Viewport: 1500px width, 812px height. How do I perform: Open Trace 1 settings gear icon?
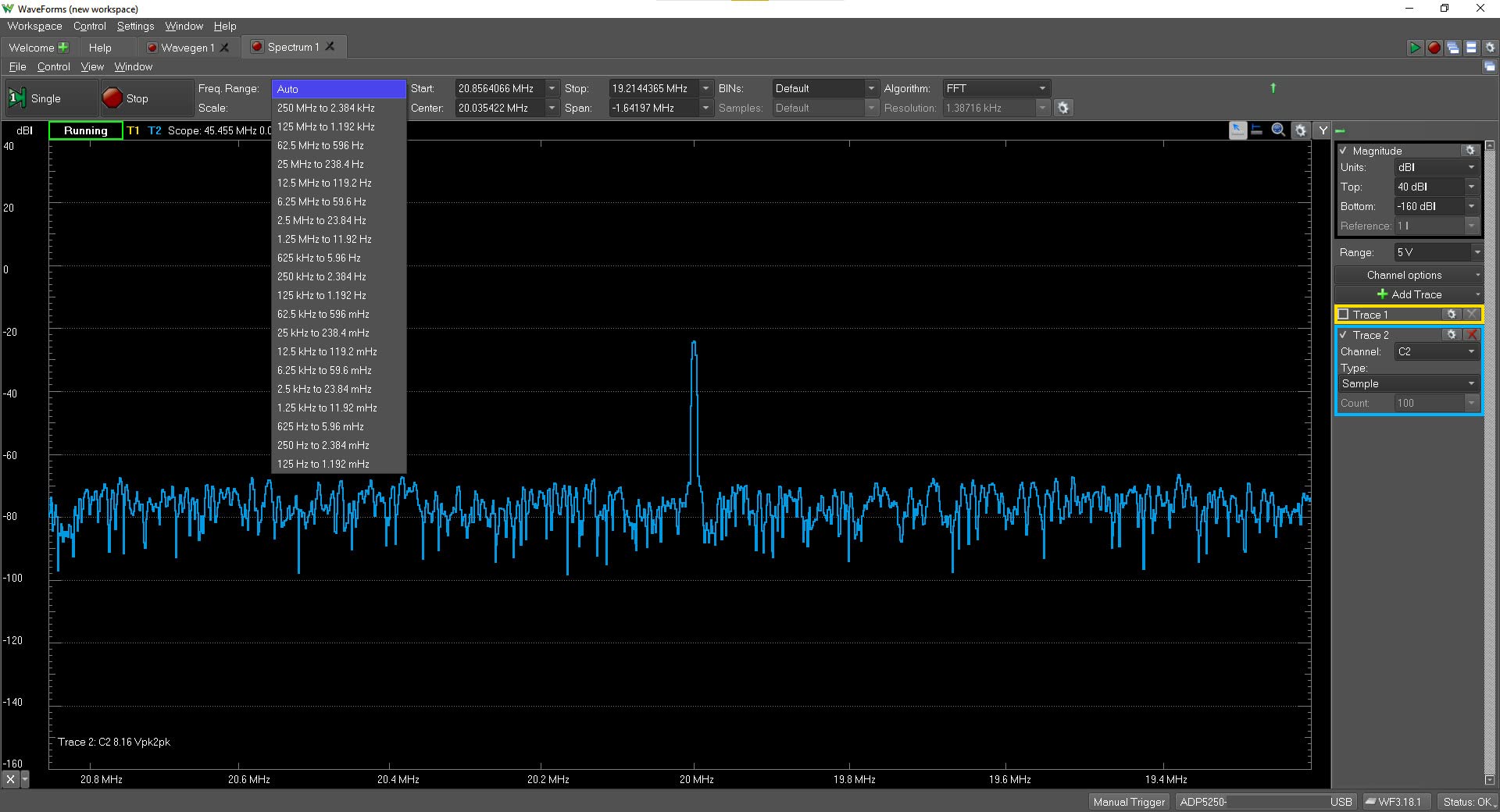(x=1452, y=314)
